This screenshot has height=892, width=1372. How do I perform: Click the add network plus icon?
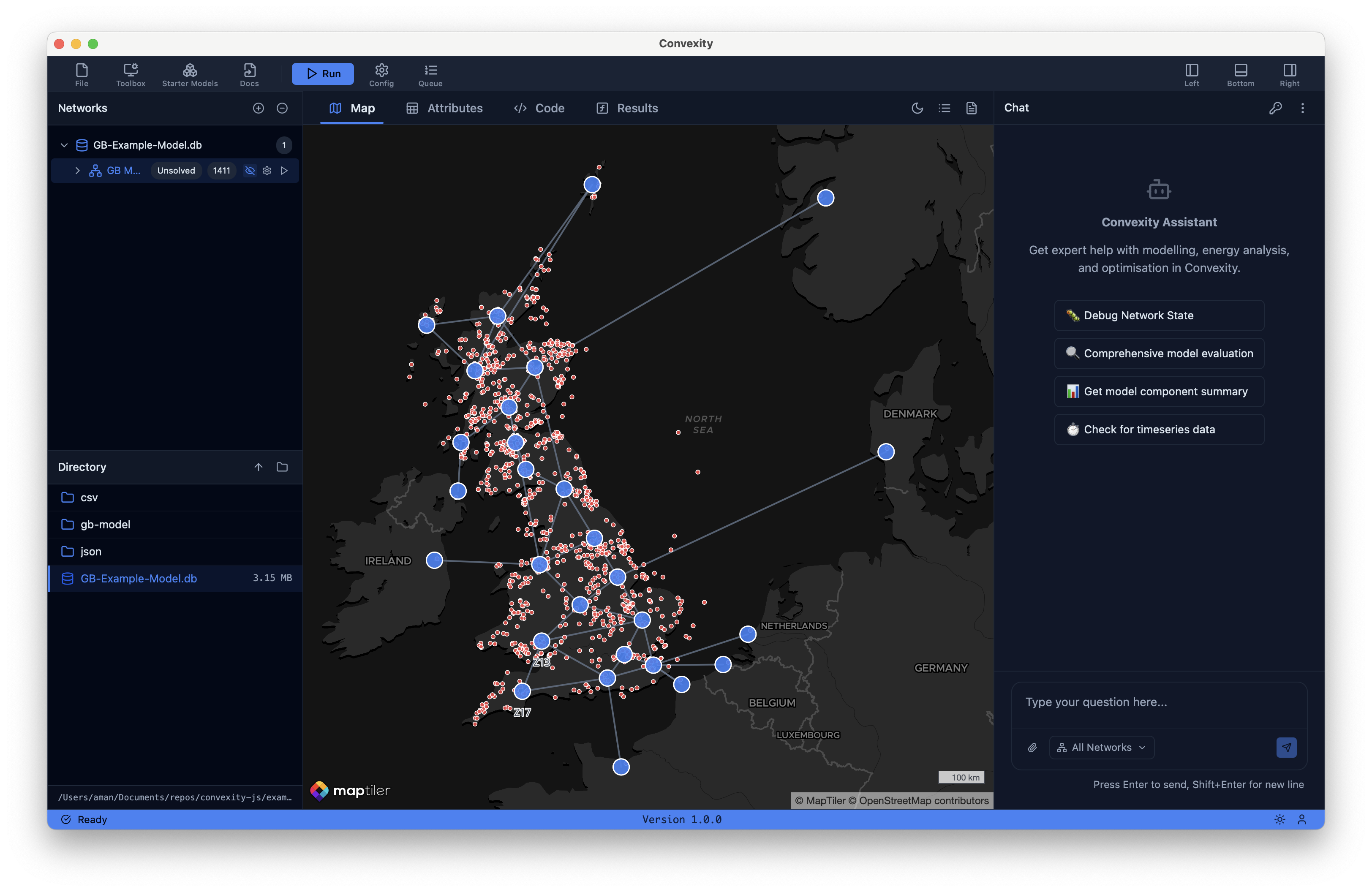[x=258, y=108]
